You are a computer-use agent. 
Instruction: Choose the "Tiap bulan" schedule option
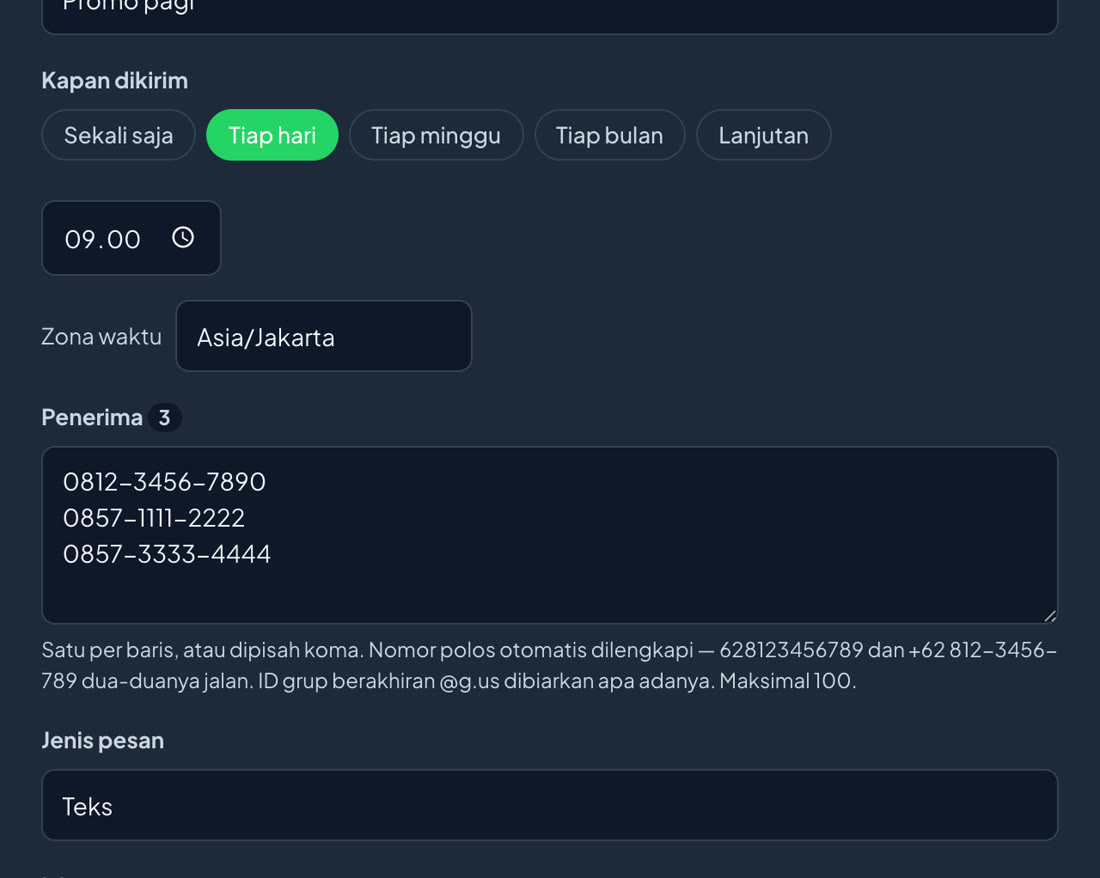pyautogui.click(x=610, y=135)
